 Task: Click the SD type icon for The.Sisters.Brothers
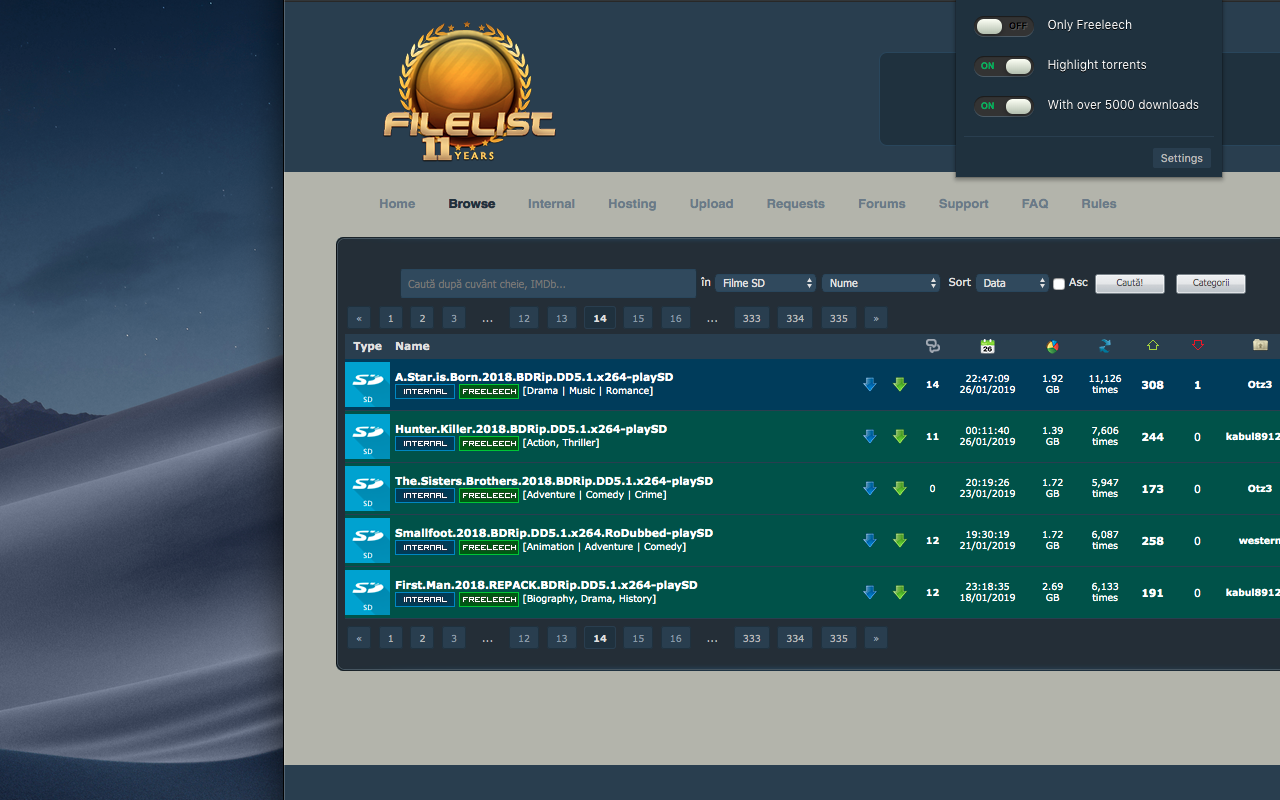pyautogui.click(x=367, y=489)
